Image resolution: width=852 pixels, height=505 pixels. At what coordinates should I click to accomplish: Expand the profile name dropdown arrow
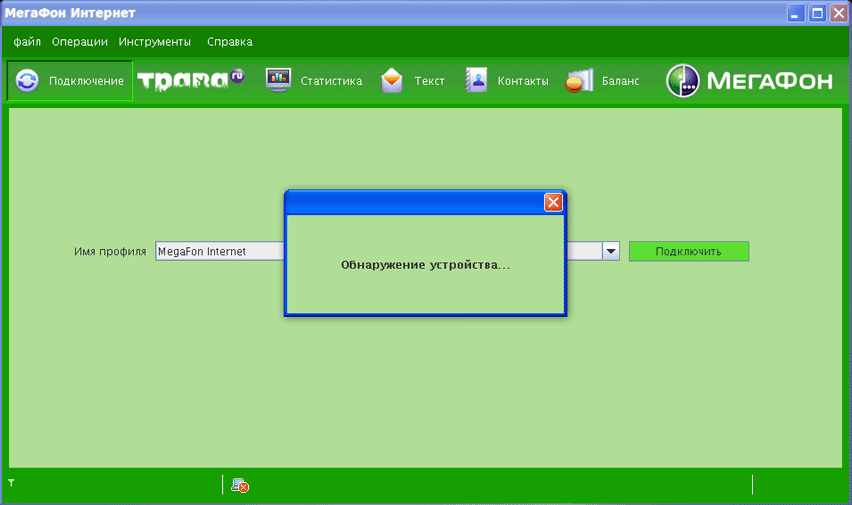tap(611, 251)
